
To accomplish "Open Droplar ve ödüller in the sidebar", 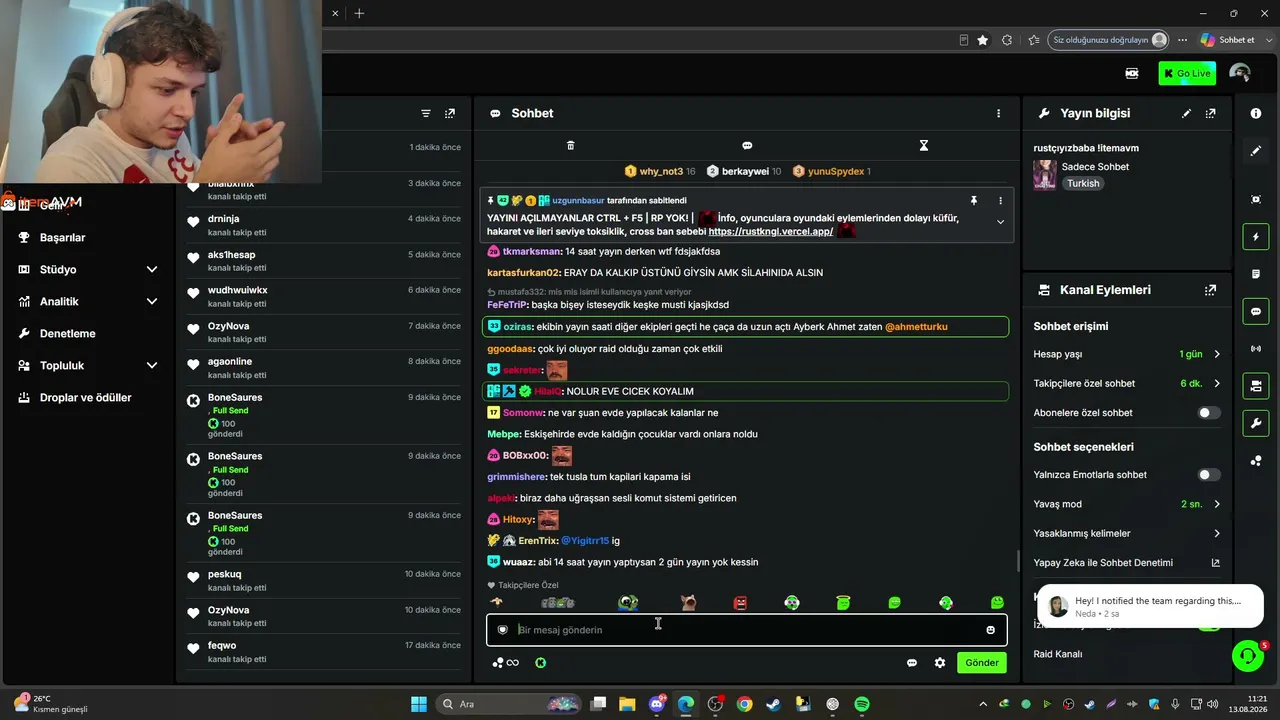I will pos(87,398).
